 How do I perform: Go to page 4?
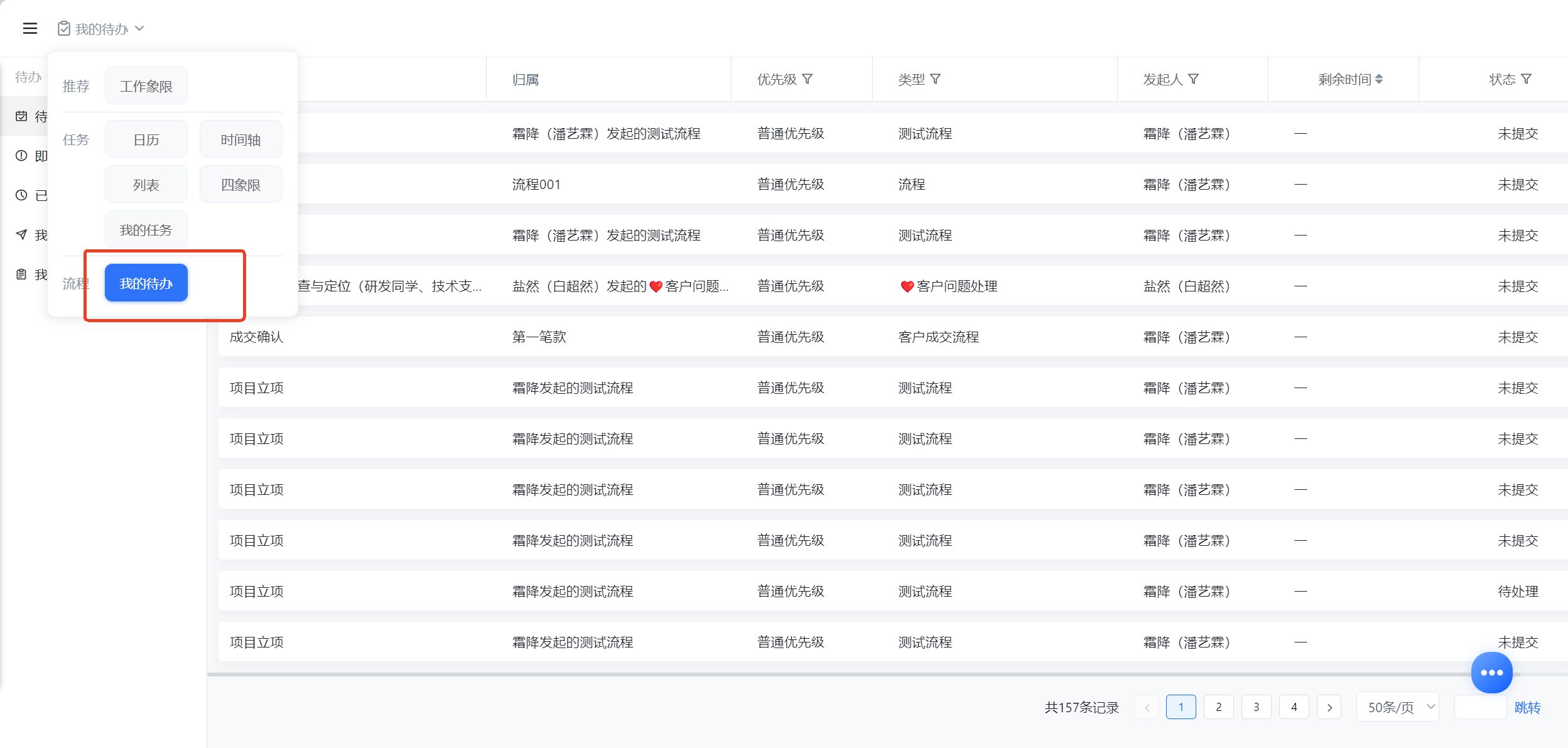tap(1294, 707)
